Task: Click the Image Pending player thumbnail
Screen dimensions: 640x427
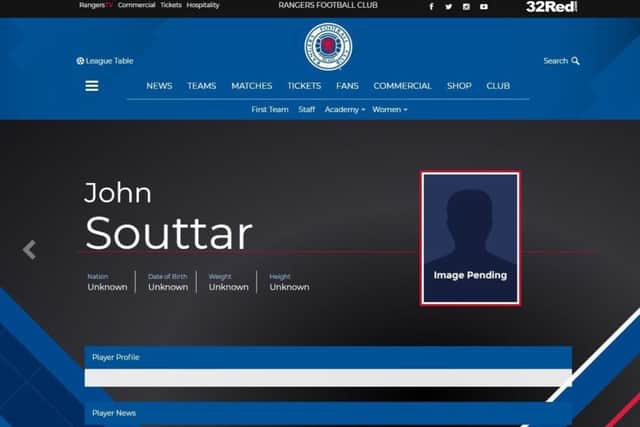Action: point(470,238)
